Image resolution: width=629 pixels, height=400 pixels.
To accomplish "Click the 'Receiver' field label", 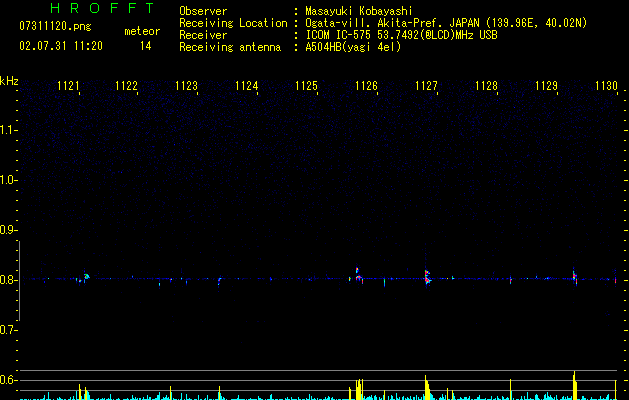I will pos(203,35).
